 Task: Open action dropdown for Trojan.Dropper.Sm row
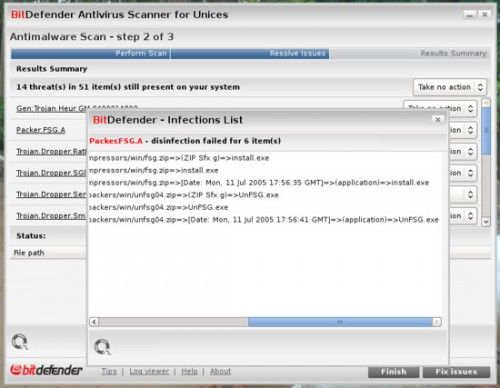coord(463,216)
